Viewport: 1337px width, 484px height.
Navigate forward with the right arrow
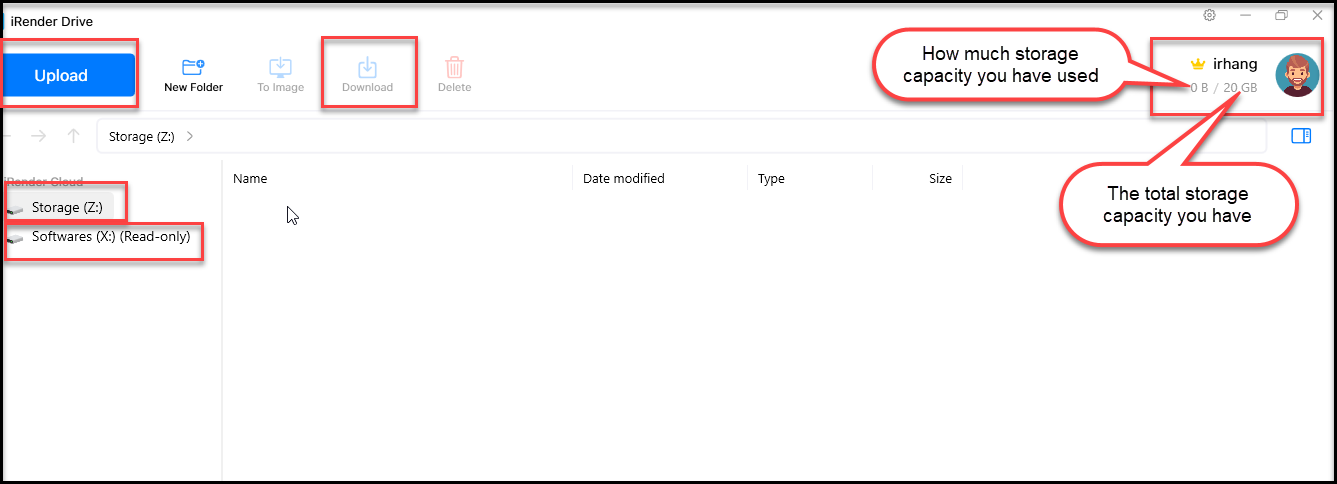tap(38, 136)
